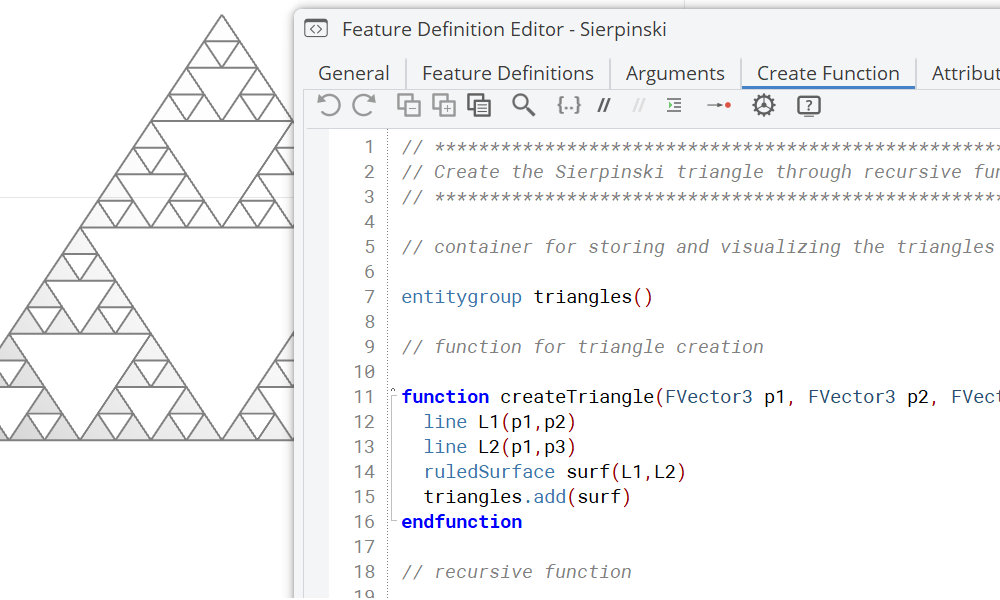Image resolution: width=1000 pixels, height=600 pixels.
Task: Open the Feature Definitions tab
Action: tap(508, 73)
